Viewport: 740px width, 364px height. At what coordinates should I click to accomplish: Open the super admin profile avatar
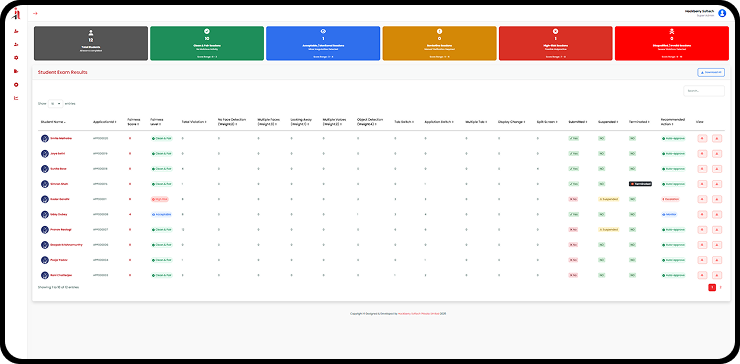pos(722,13)
